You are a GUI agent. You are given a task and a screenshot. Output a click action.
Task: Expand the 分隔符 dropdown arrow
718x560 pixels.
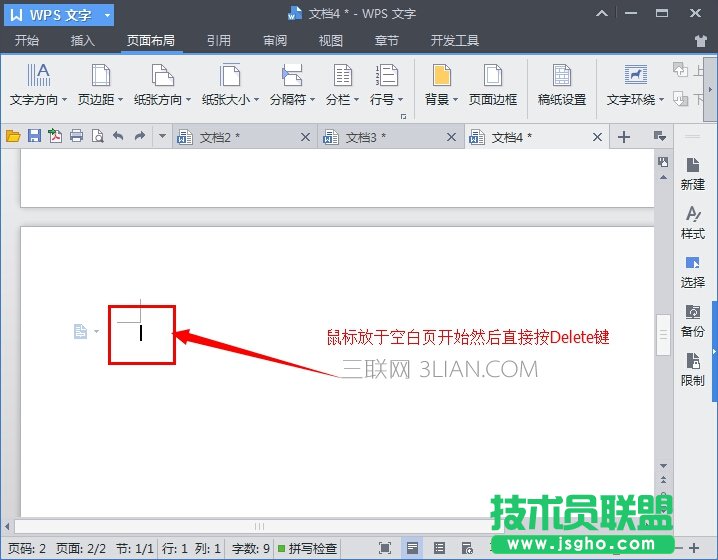click(312, 99)
